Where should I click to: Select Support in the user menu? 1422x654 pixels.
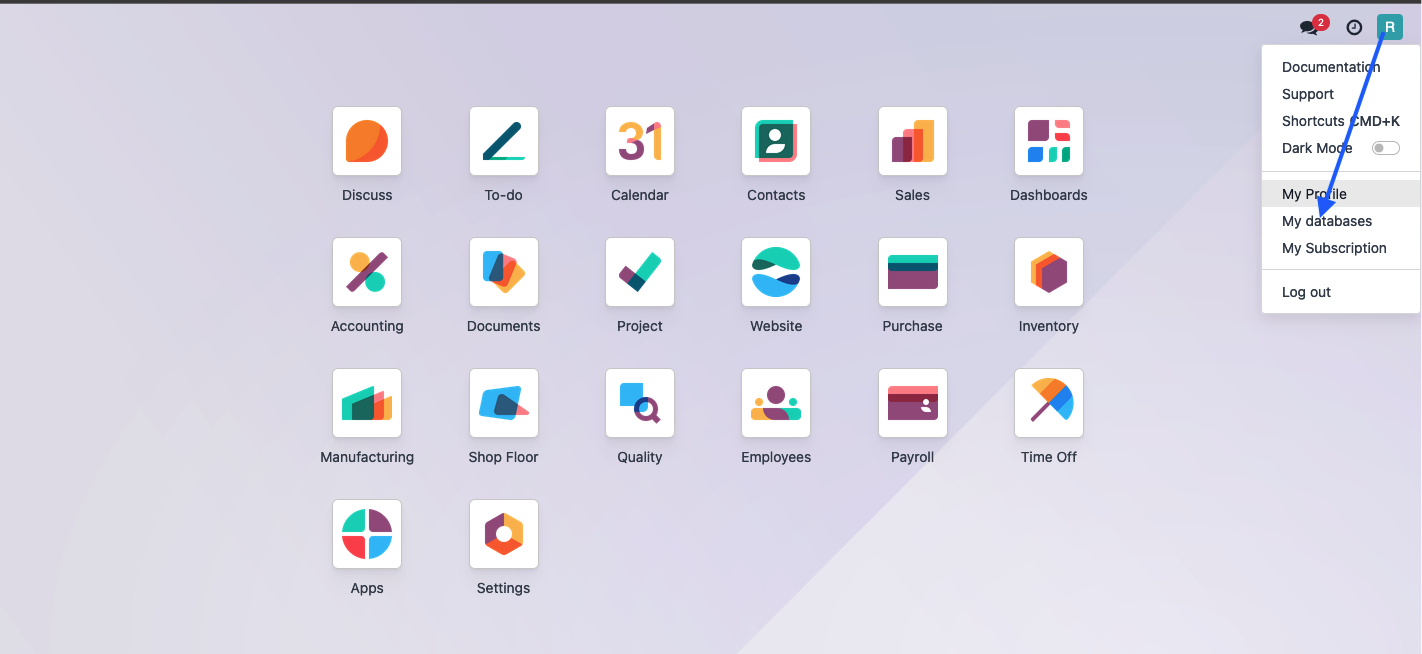click(1341, 94)
